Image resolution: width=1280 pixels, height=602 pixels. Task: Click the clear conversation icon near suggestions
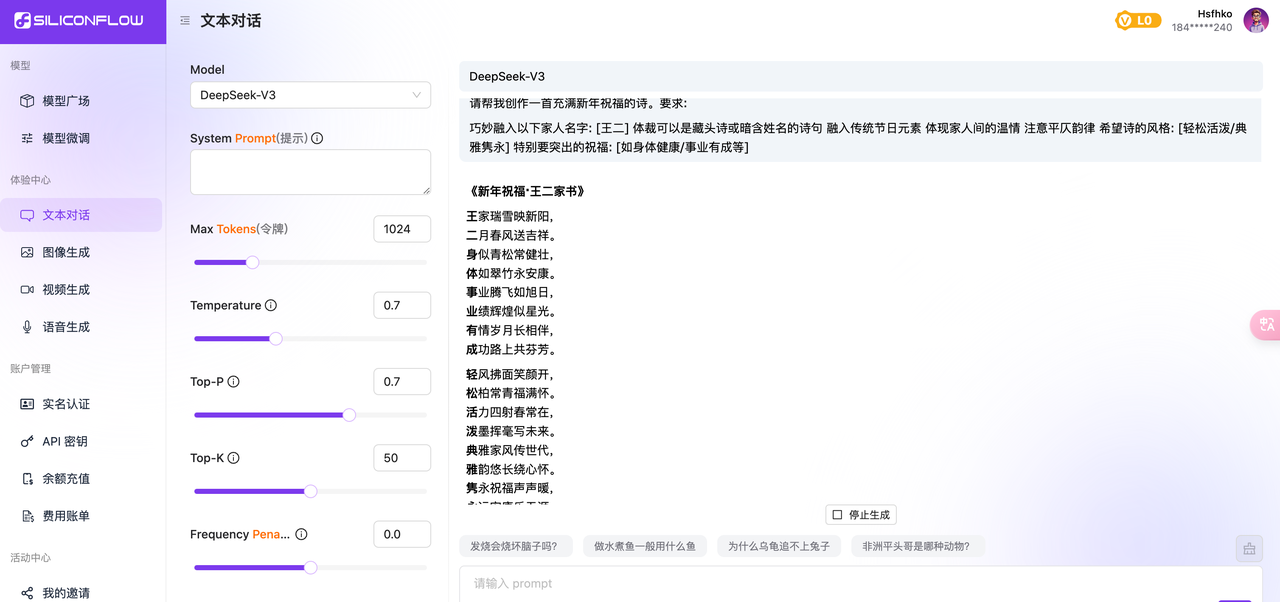[x=1249, y=548]
